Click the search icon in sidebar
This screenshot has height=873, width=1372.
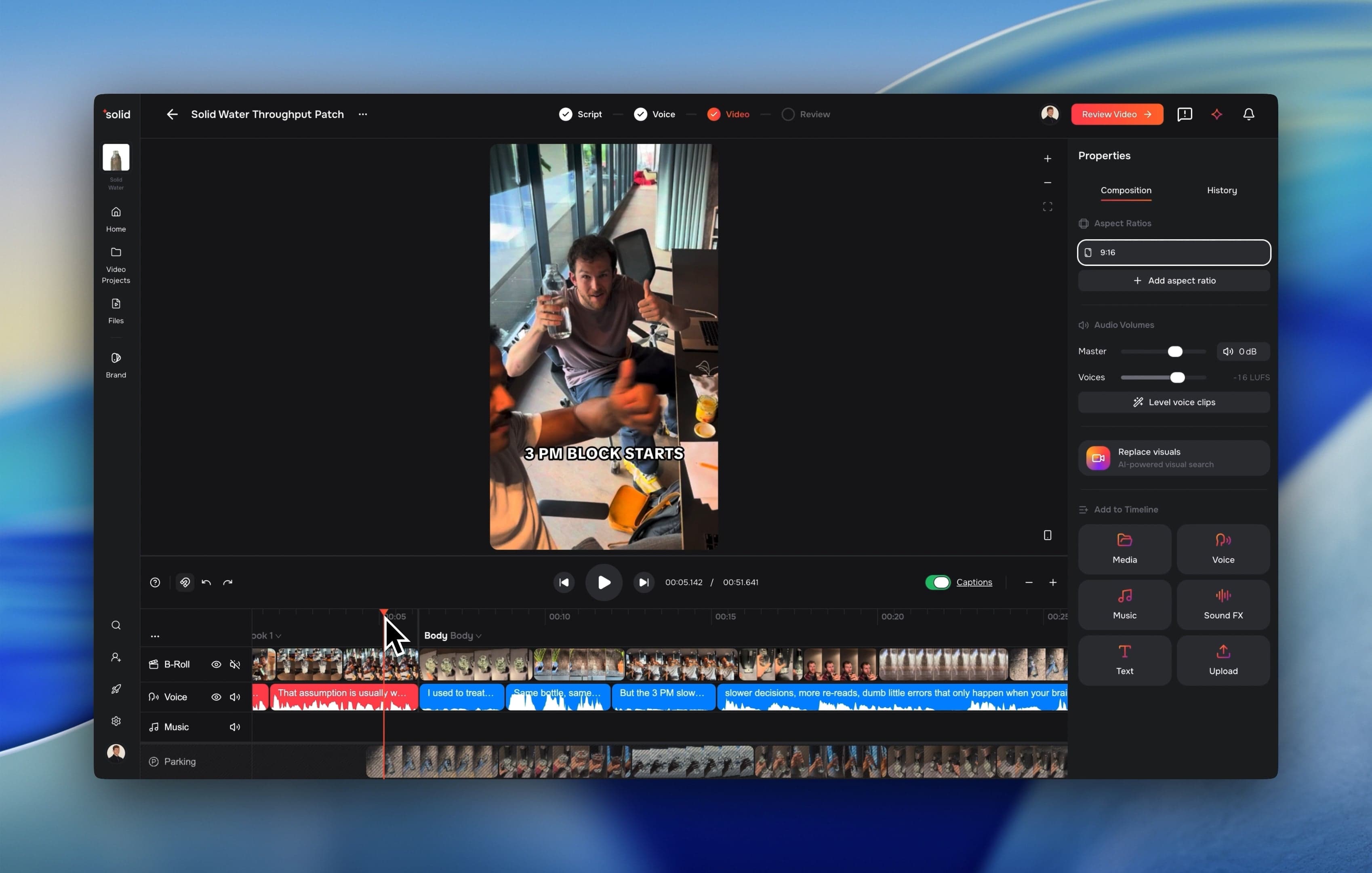tap(116, 625)
